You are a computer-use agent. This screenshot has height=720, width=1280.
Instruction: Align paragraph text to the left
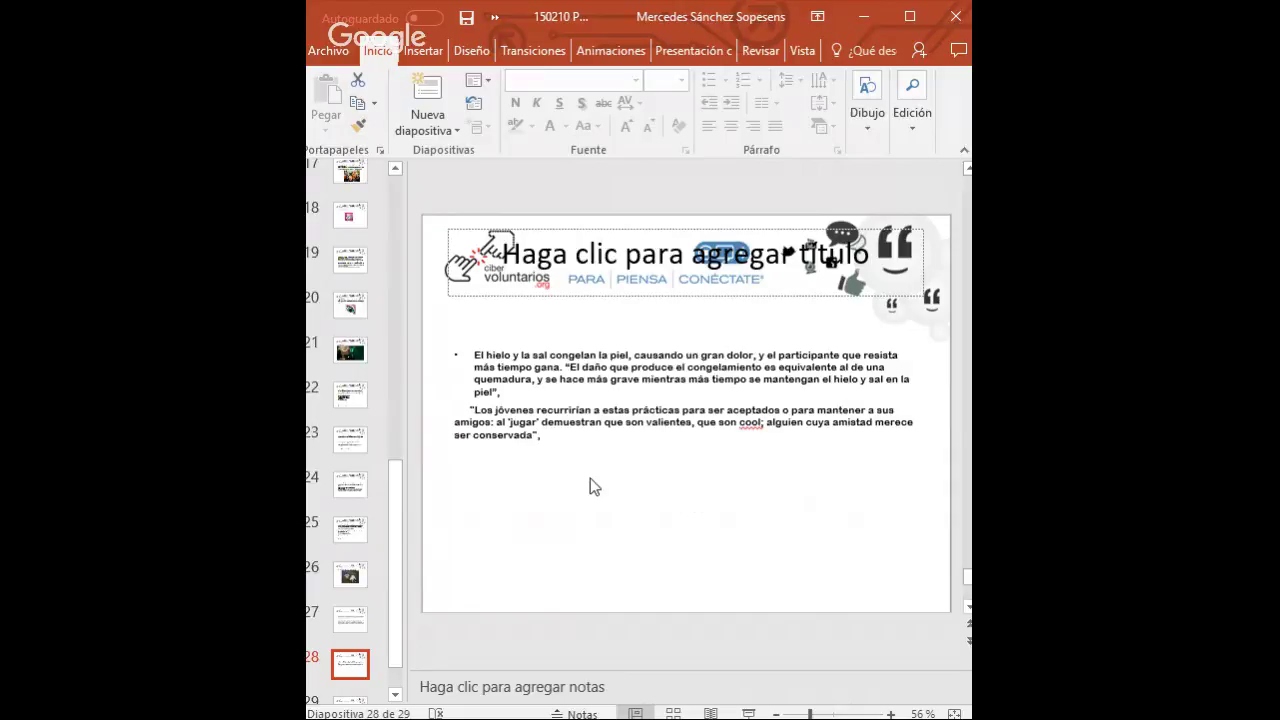point(709,126)
